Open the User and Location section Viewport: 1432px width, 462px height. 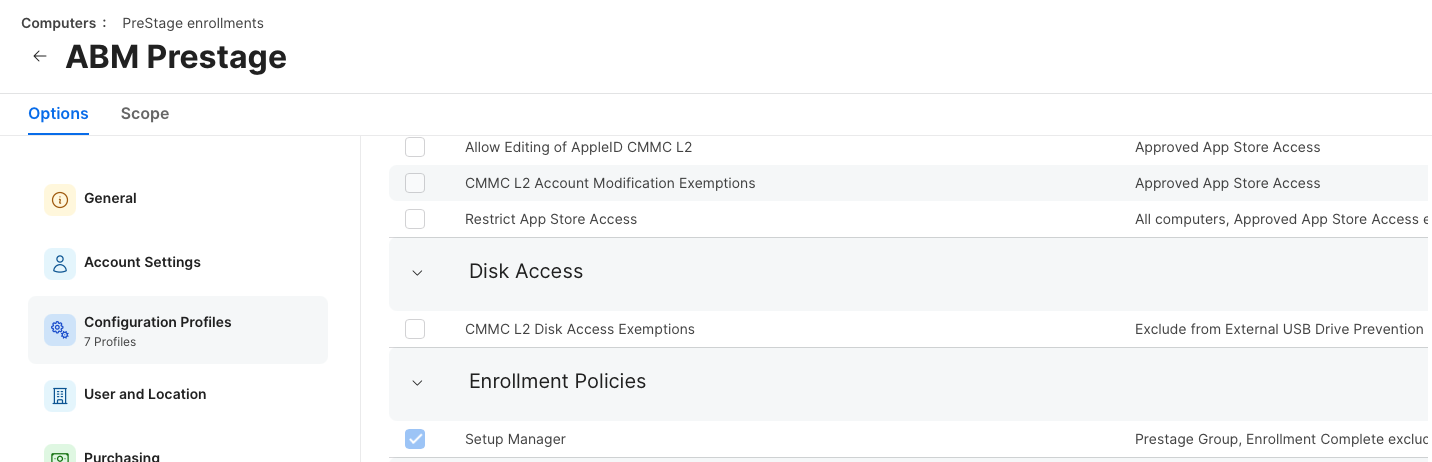pos(145,394)
